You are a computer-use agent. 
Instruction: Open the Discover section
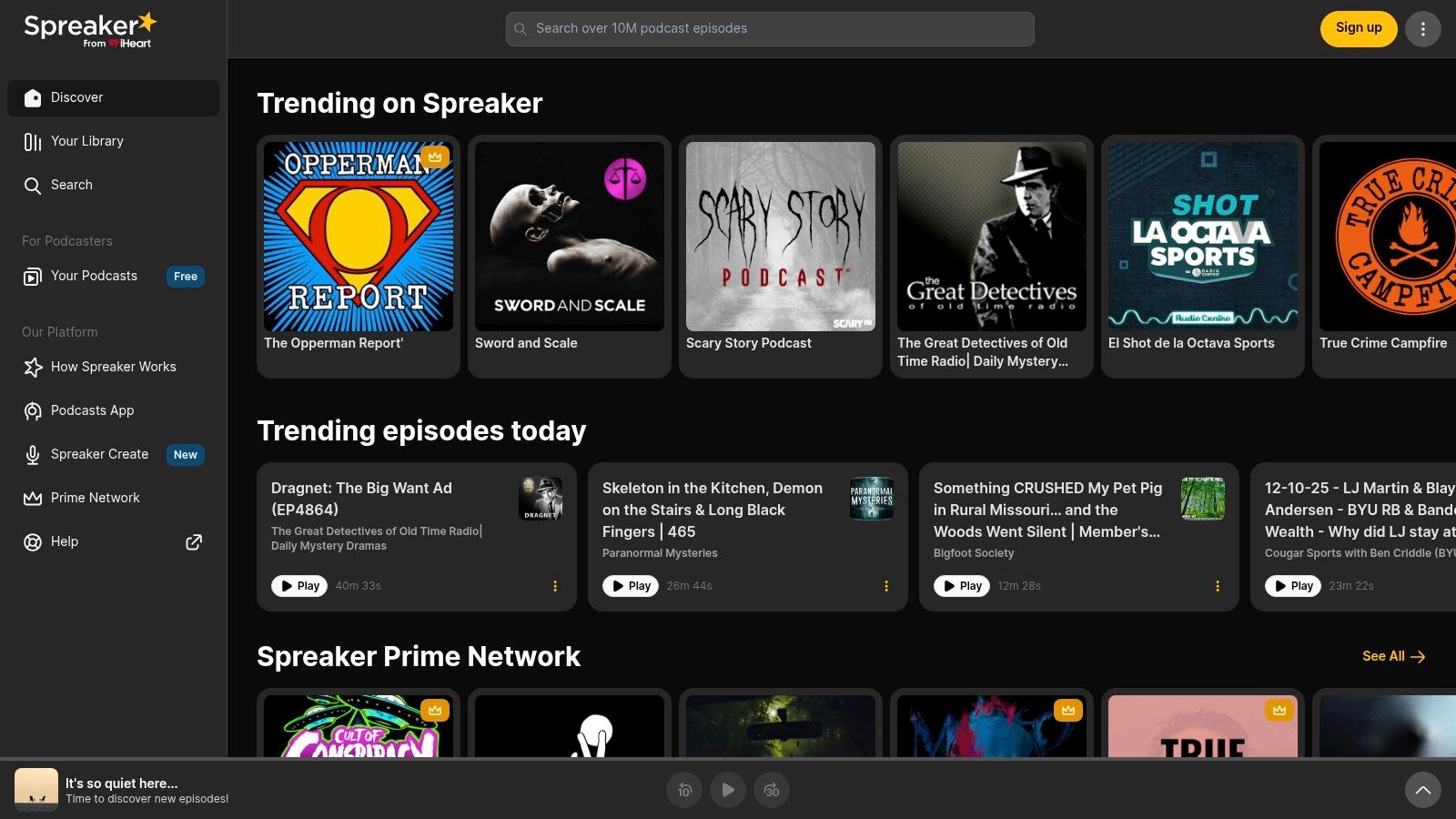click(113, 97)
